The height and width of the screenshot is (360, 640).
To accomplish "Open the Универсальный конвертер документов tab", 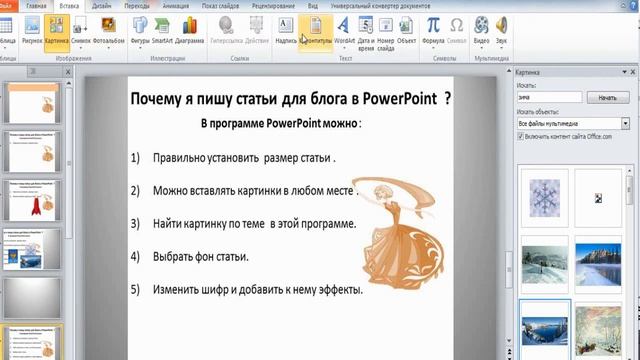I will pos(380,6).
